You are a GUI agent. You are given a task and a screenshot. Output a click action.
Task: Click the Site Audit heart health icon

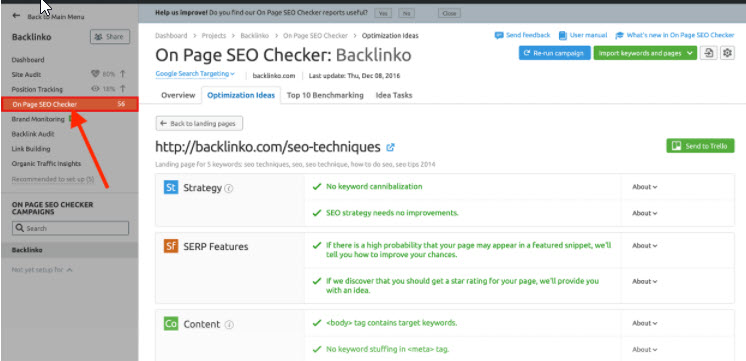(x=95, y=74)
